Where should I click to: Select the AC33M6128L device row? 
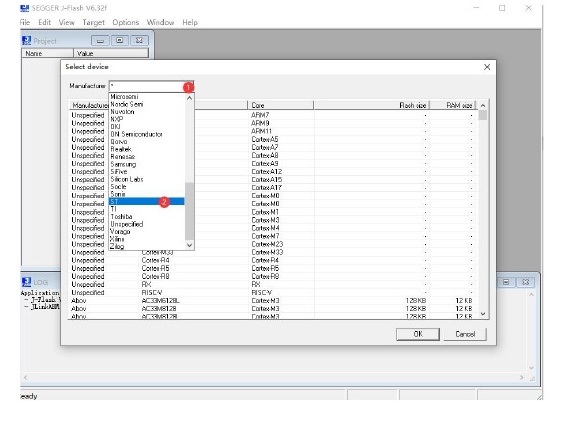tap(273, 301)
